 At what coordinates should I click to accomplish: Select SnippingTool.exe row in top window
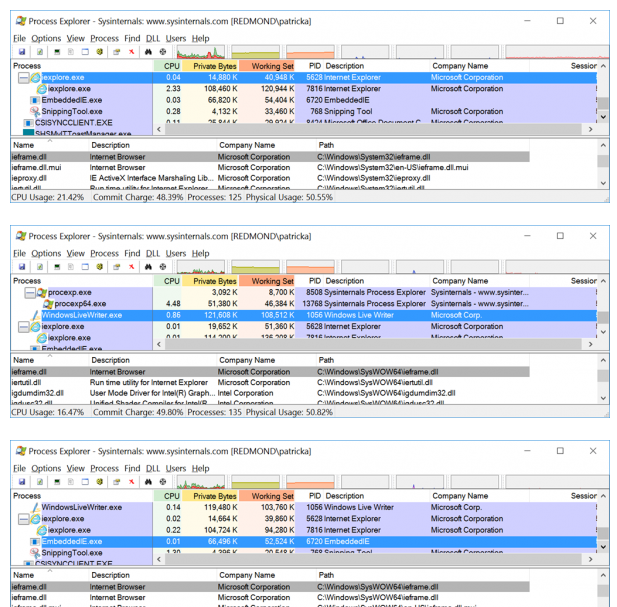pos(303,111)
